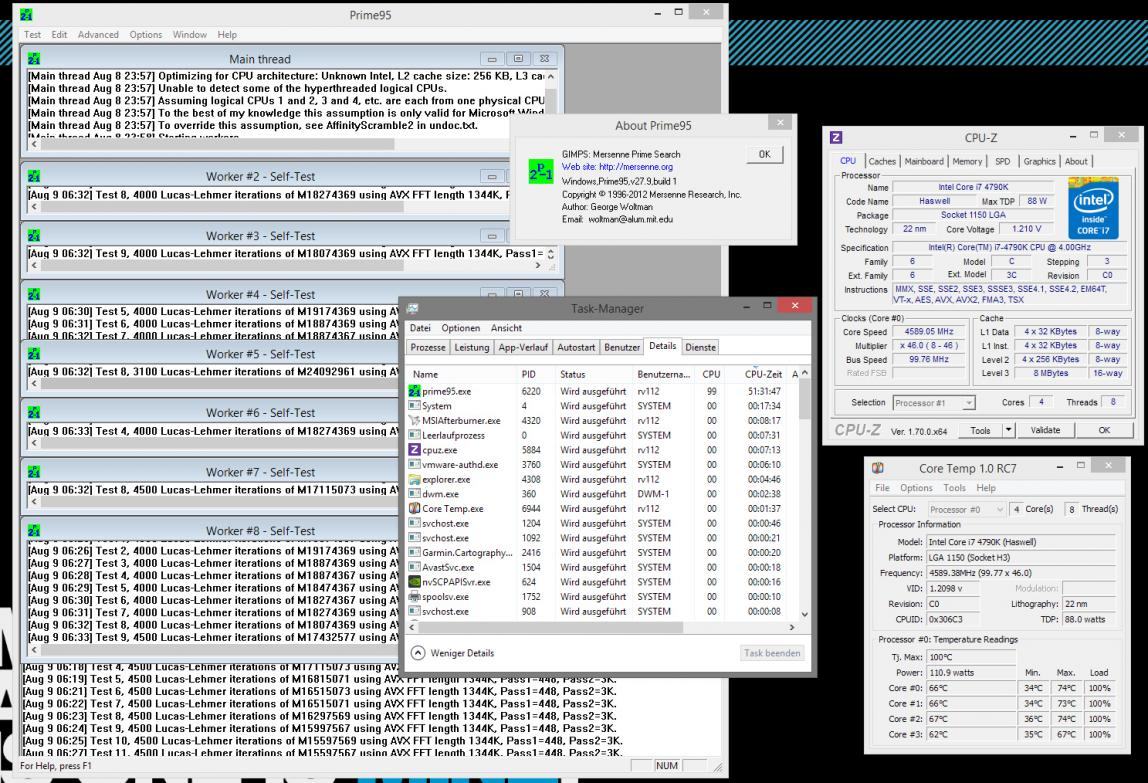This screenshot has height=783, width=1148.
Task: Open the Datei menu in Task-Manager
Action: tap(420, 328)
